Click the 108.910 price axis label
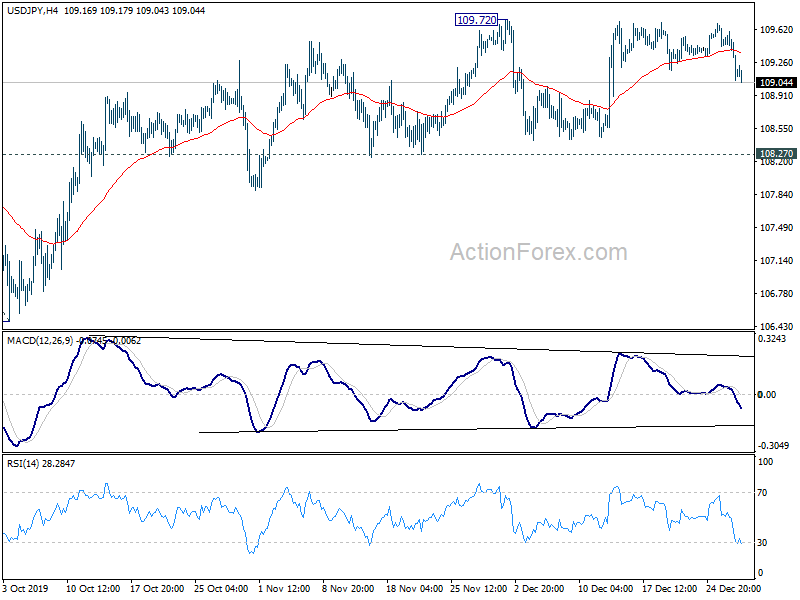 777,96
